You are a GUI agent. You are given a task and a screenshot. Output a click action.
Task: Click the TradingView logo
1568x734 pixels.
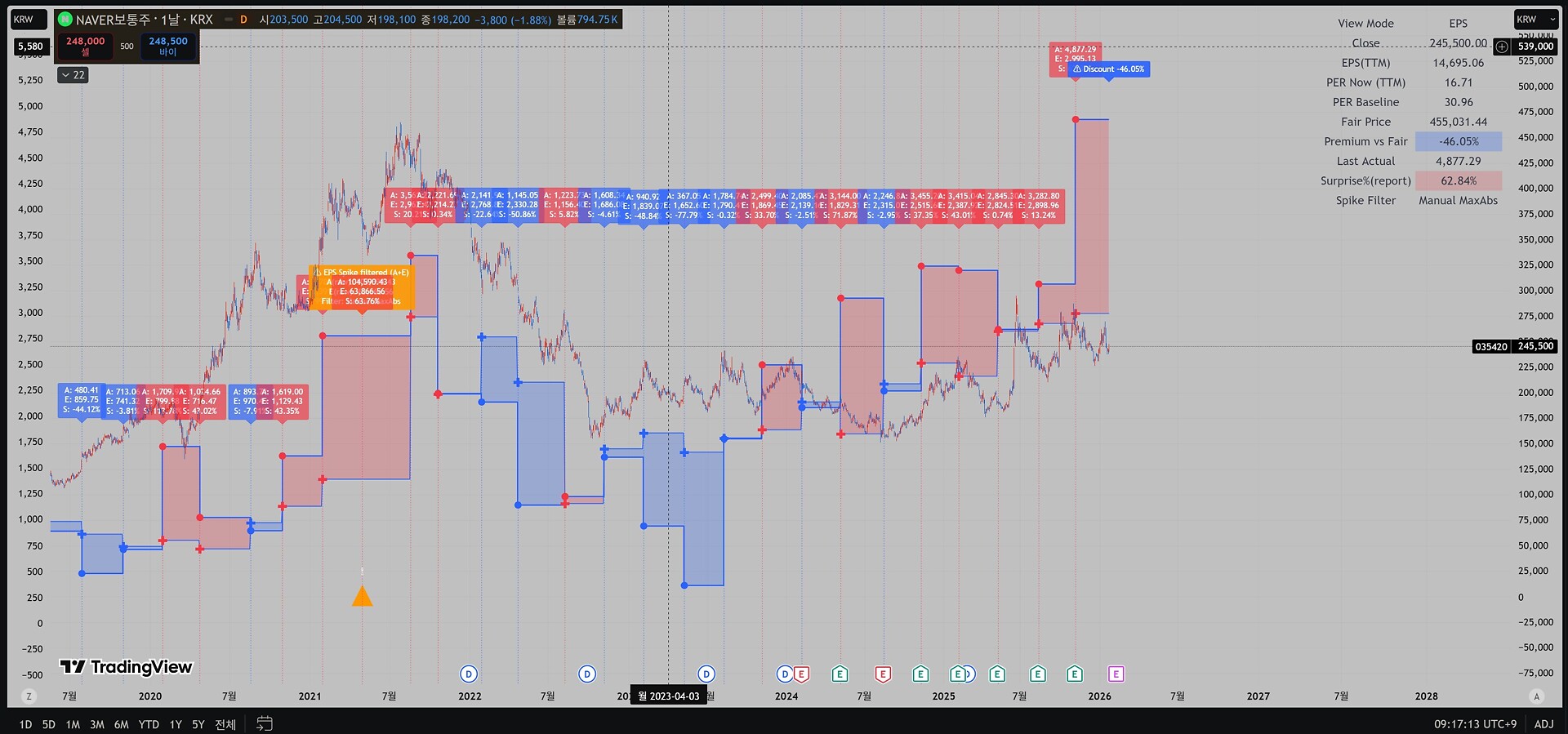pos(126,667)
